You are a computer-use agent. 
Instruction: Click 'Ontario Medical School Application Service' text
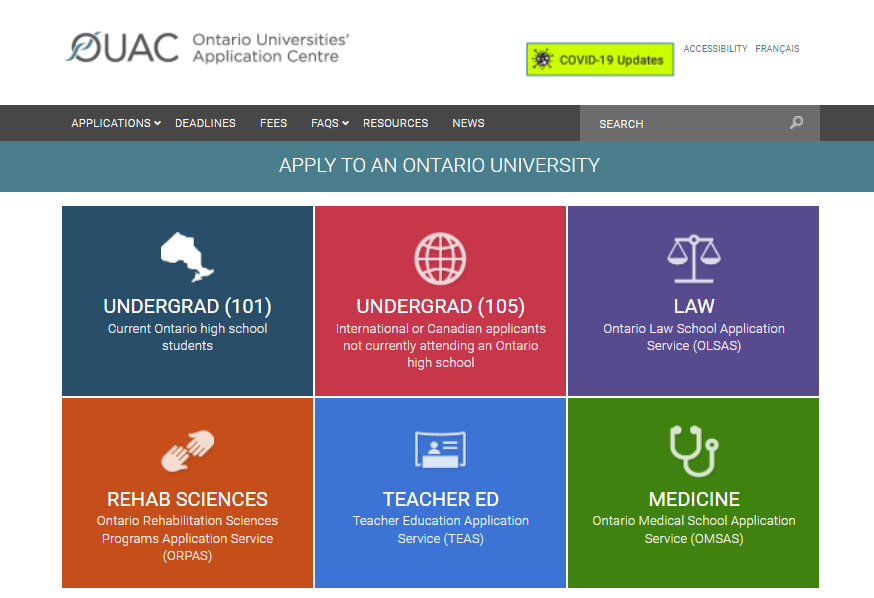pyautogui.click(x=694, y=529)
